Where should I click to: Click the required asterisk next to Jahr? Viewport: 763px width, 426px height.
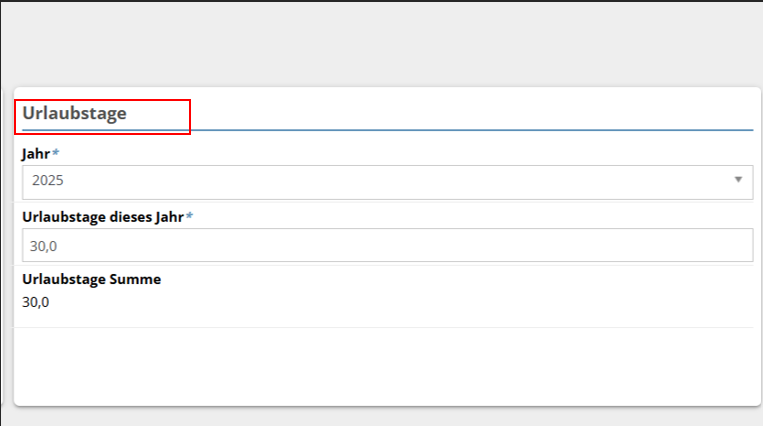(x=56, y=153)
